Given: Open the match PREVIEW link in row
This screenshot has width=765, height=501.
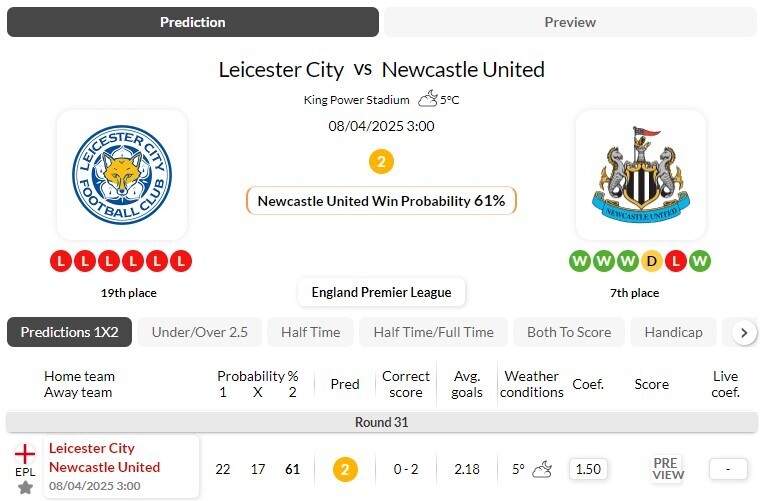Looking at the screenshot, I should [668, 468].
